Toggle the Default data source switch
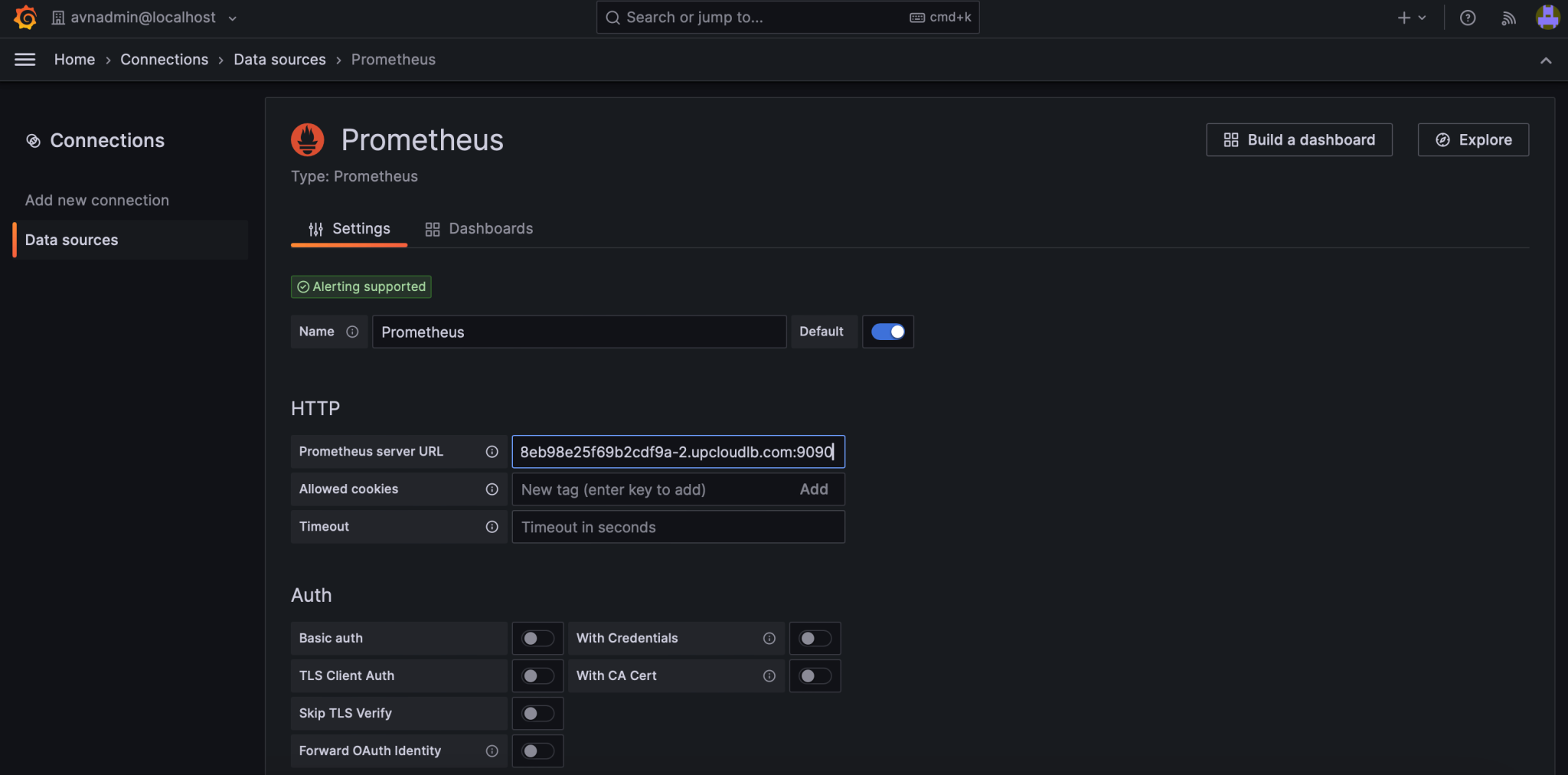 [888, 332]
